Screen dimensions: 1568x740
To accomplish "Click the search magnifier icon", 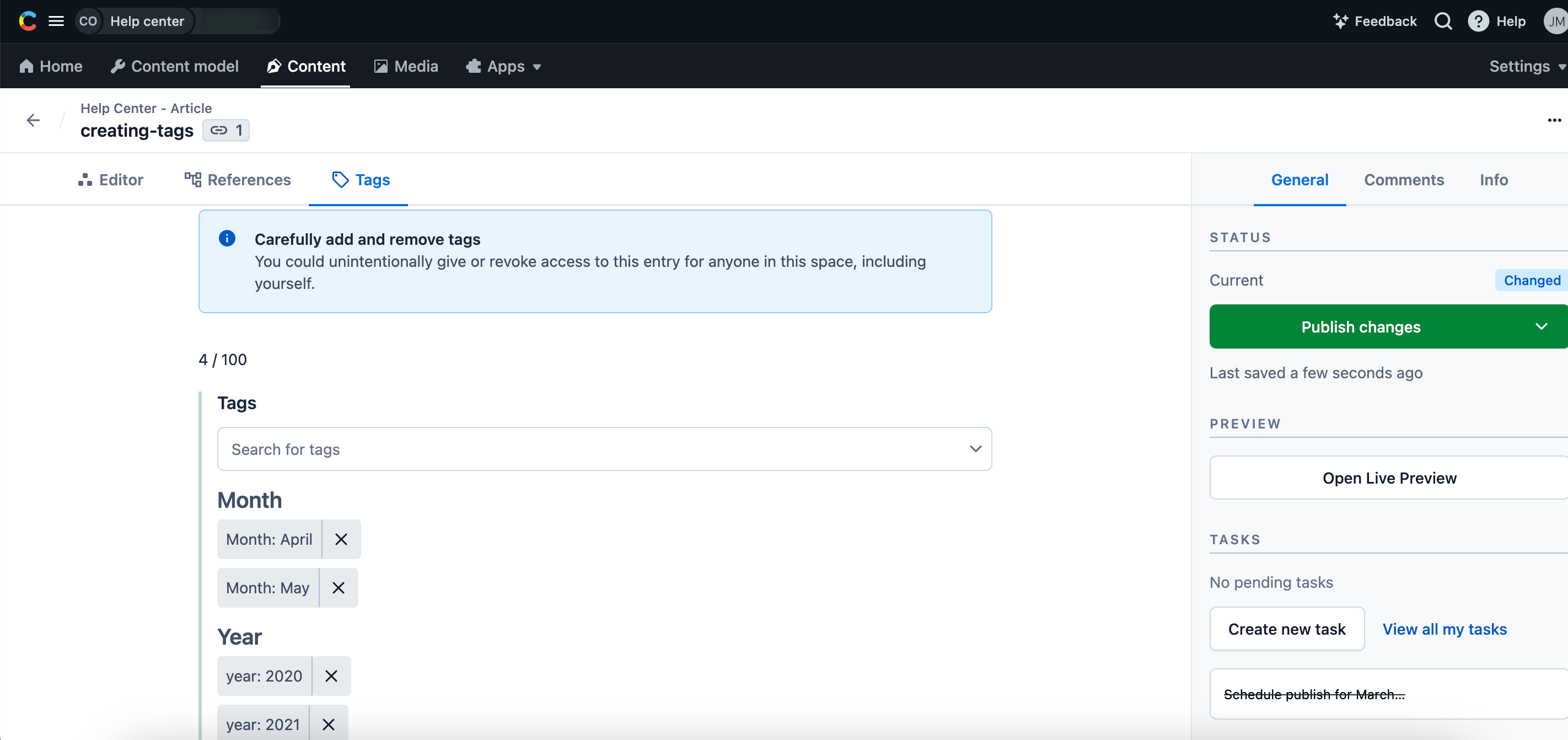I will point(1443,22).
